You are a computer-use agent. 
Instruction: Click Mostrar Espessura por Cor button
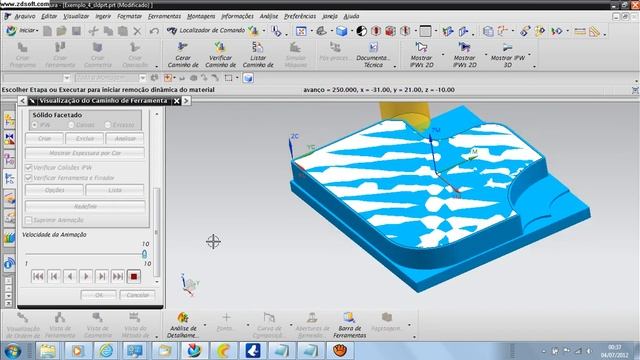pos(85,153)
